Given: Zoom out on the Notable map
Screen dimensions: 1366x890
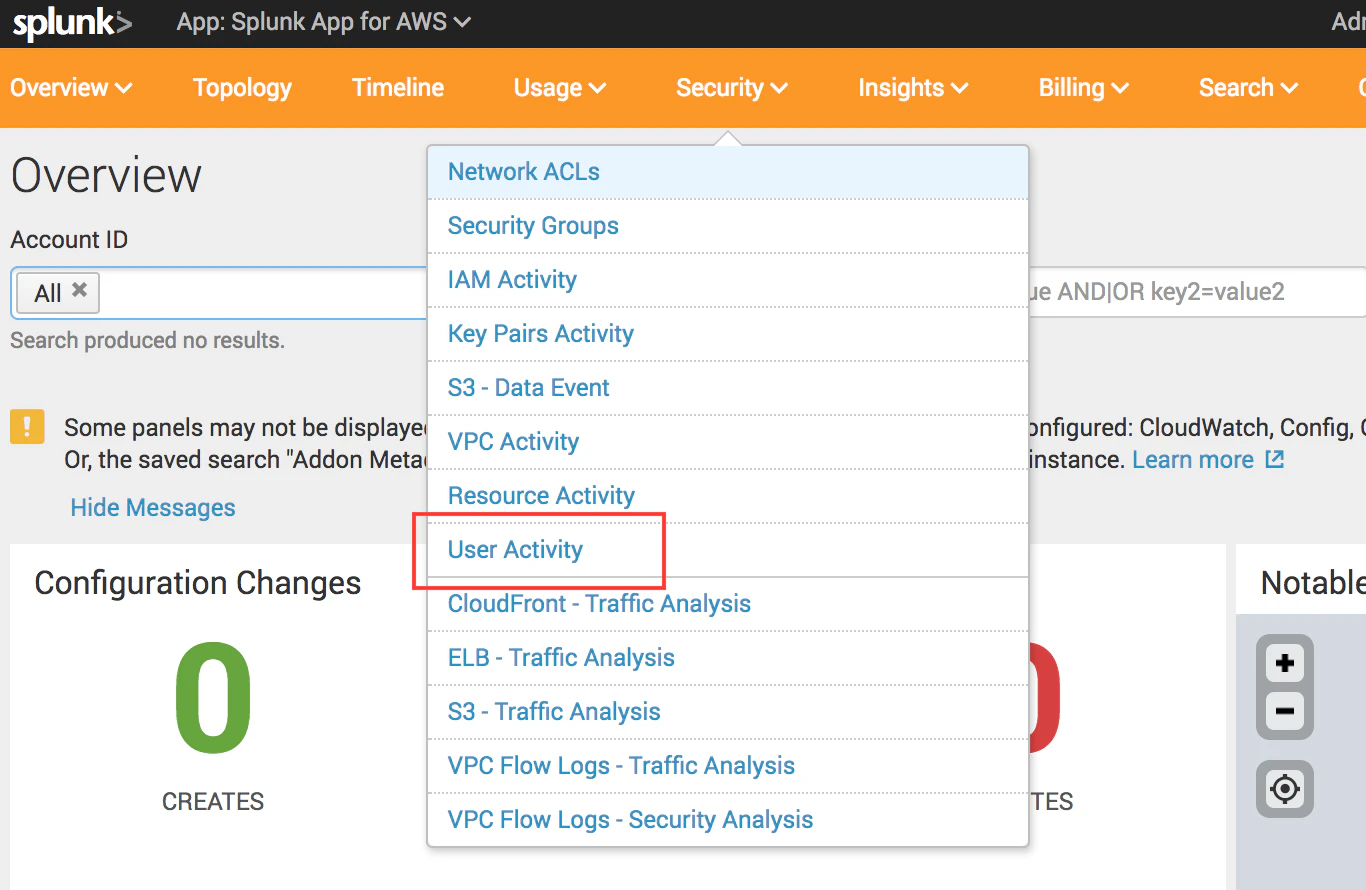Looking at the screenshot, I should pyautogui.click(x=1285, y=712).
